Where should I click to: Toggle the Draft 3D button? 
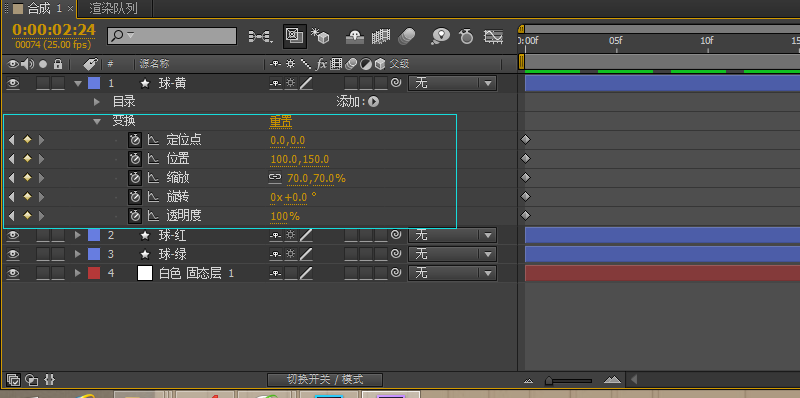pyautogui.click(x=295, y=36)
